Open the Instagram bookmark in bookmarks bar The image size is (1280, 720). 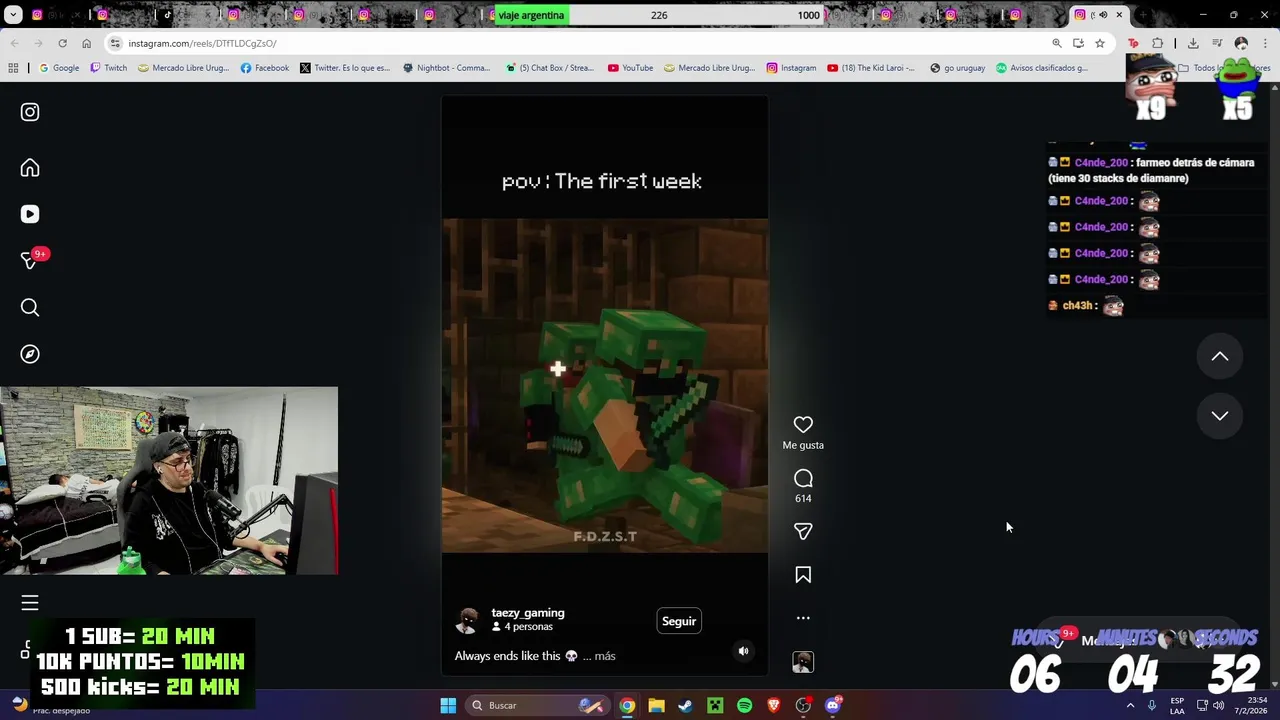tap(791, 68)
